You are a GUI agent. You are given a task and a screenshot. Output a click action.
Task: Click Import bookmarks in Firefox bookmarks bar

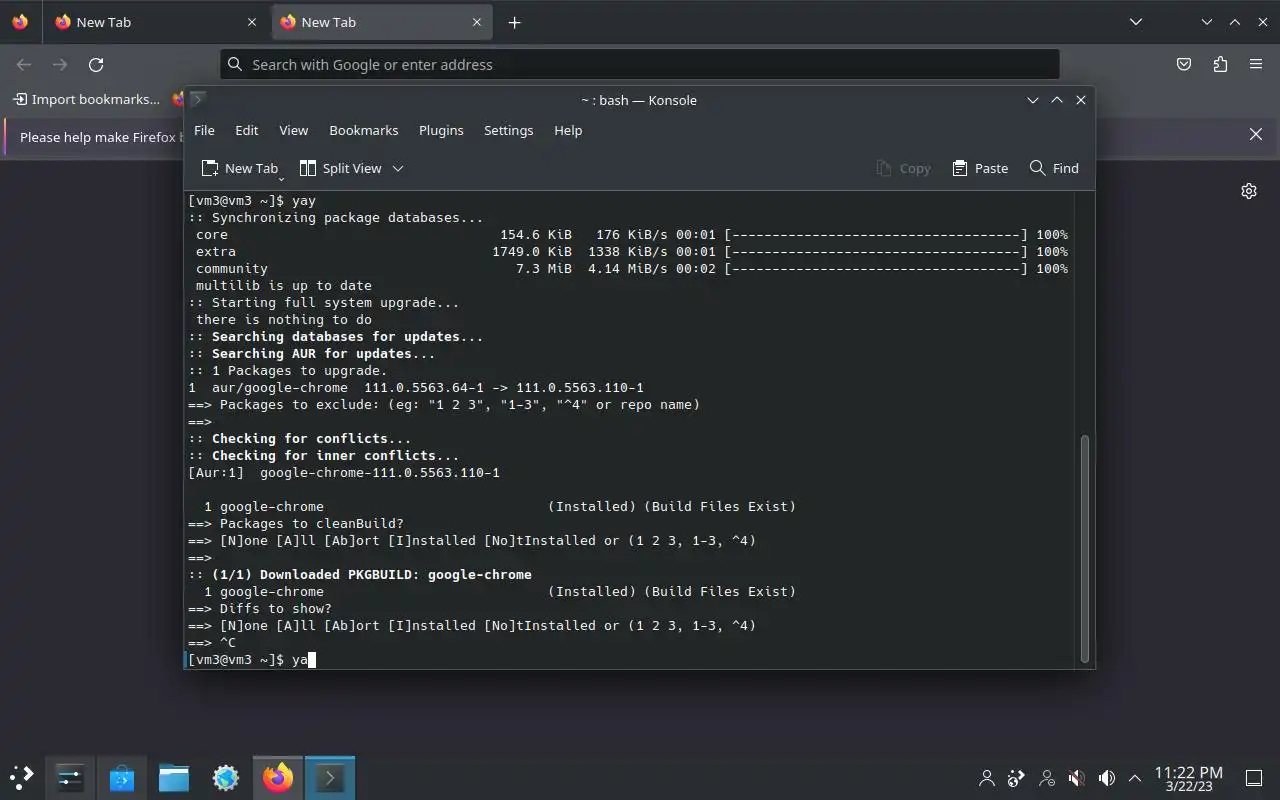86,99
